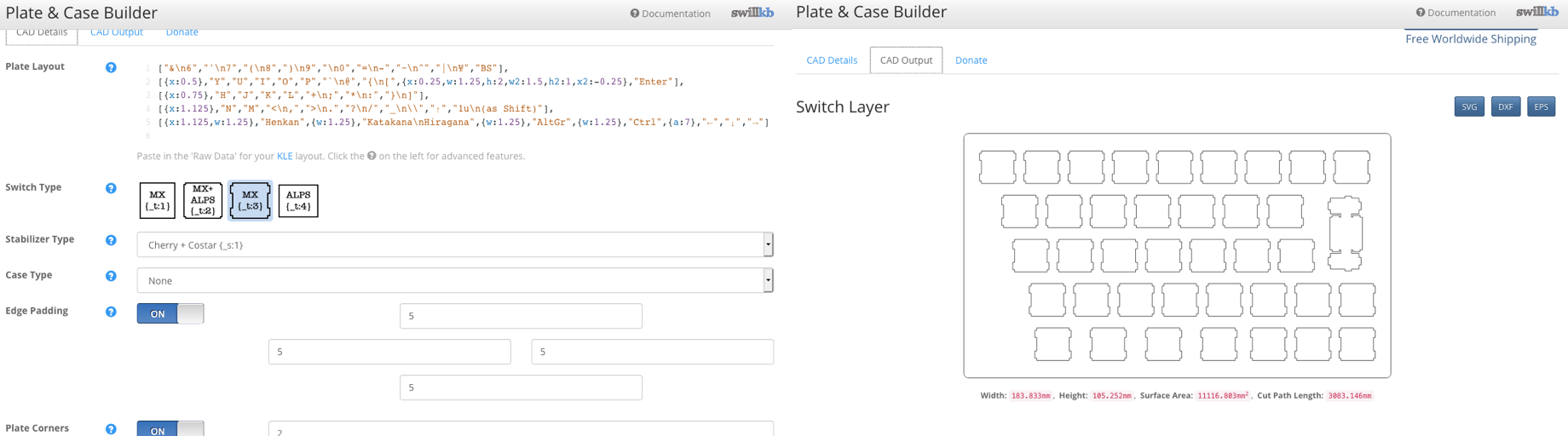Switch to CAD Output tab in left window
1568x436 pixels.
pyautogui.click(x=117, y=32)
